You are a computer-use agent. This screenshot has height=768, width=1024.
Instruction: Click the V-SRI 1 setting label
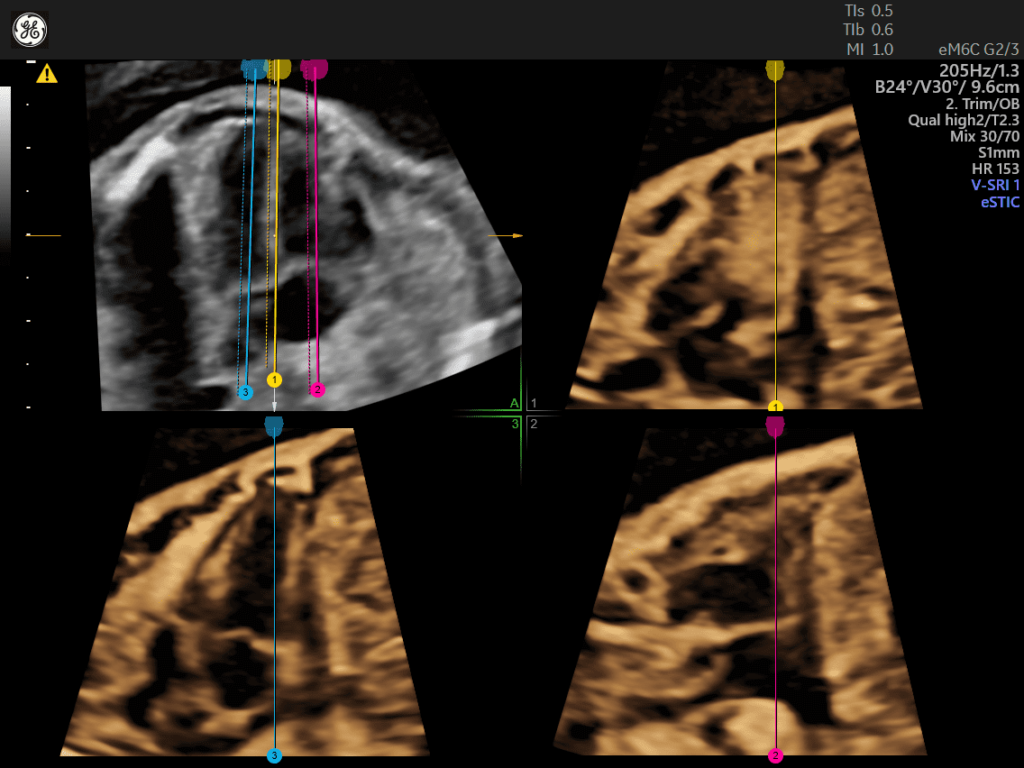[x=989, y=185]
